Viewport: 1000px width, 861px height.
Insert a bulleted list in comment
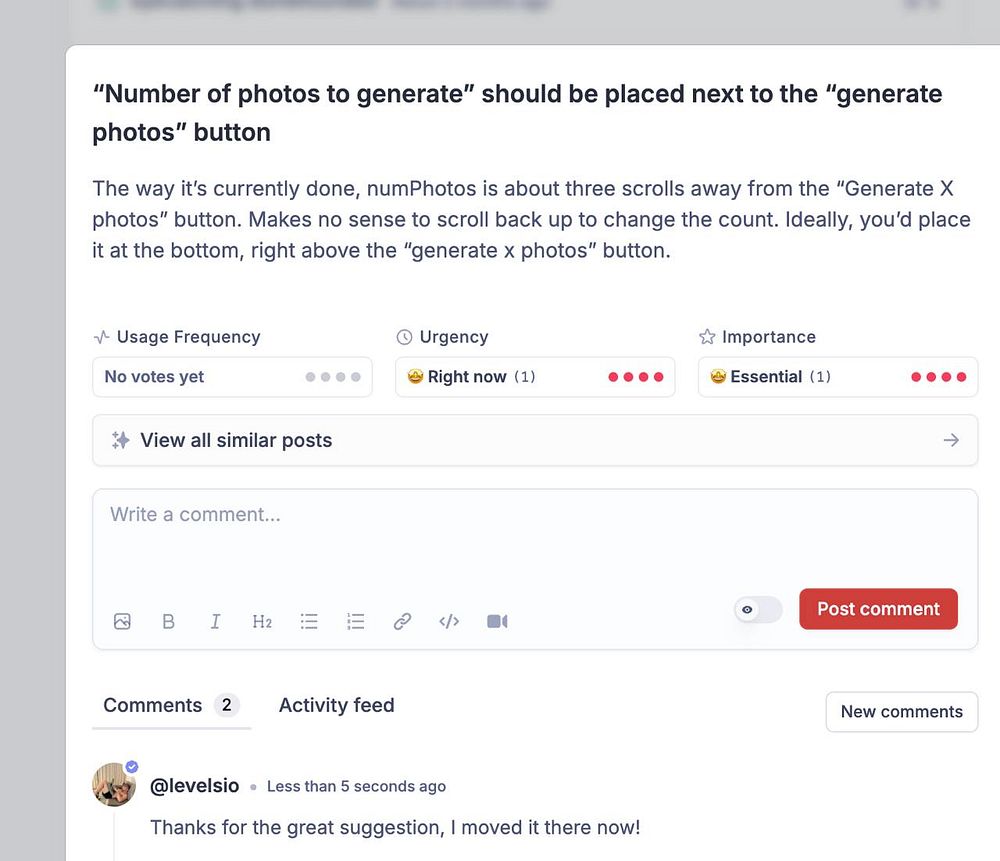309,621
